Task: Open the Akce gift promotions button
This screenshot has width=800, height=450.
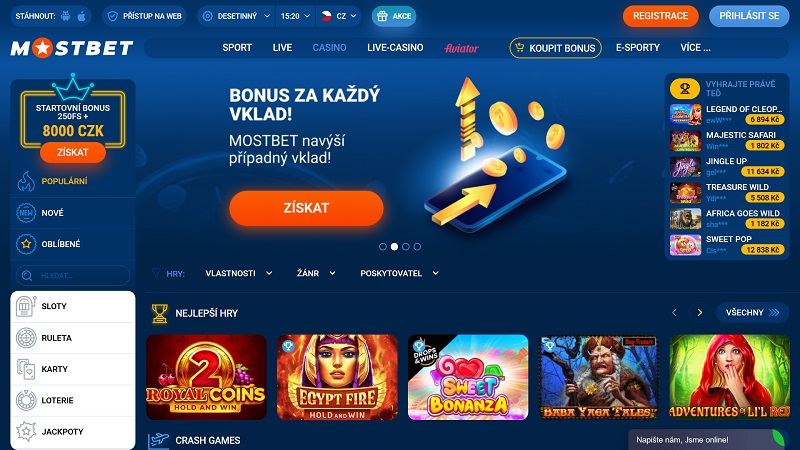Action: [393, 16]
